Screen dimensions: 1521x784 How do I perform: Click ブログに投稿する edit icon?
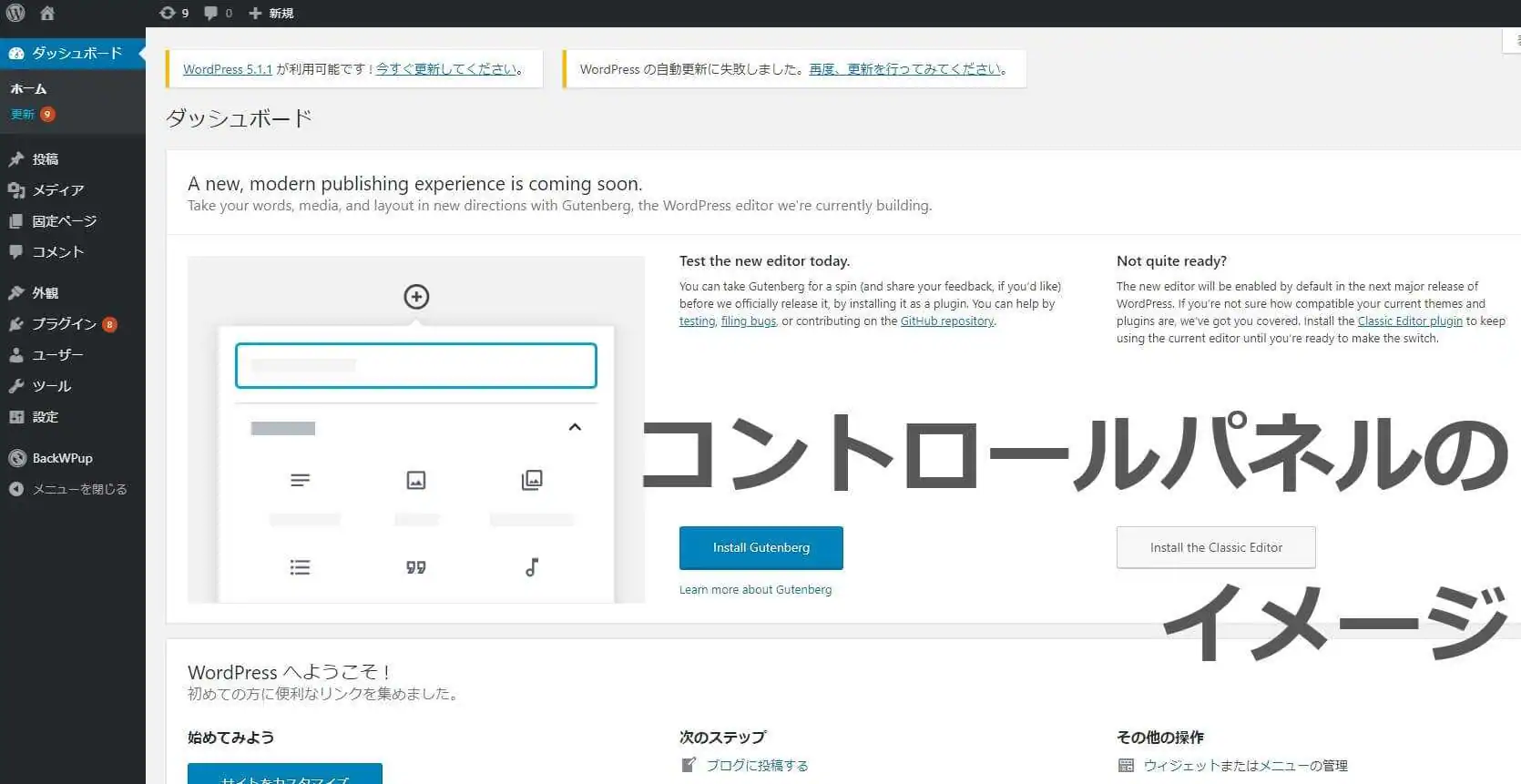(689, 765)
